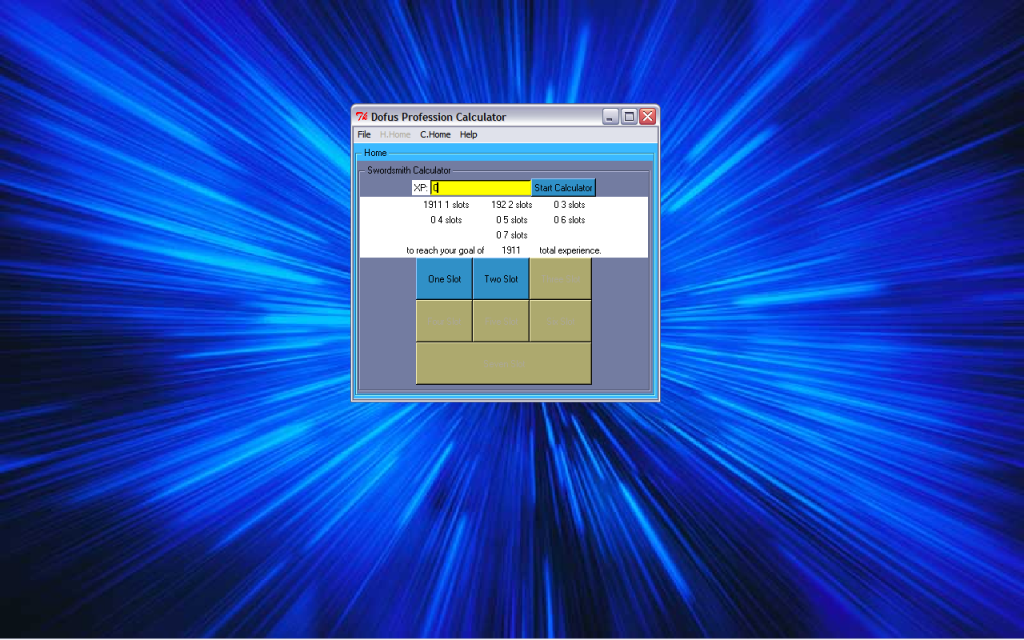Click the '0 3 slots' result text
1024x640 pixels.
(x=569, y=205)
